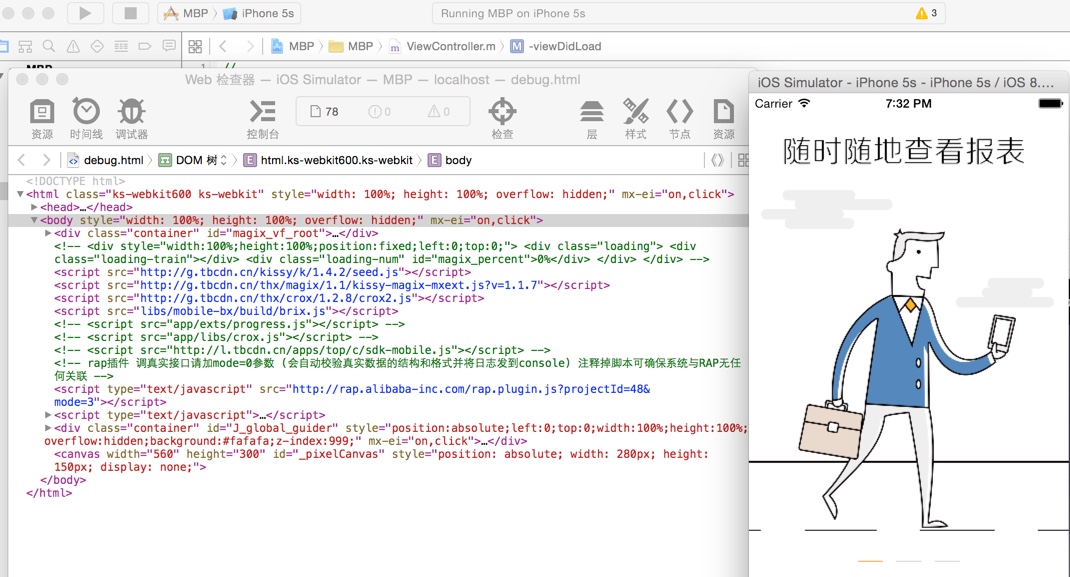Expand the text/javascript script node
The width and height of the screenshot is (1070, 577).
pyautogui.click(x=48, y=415)
